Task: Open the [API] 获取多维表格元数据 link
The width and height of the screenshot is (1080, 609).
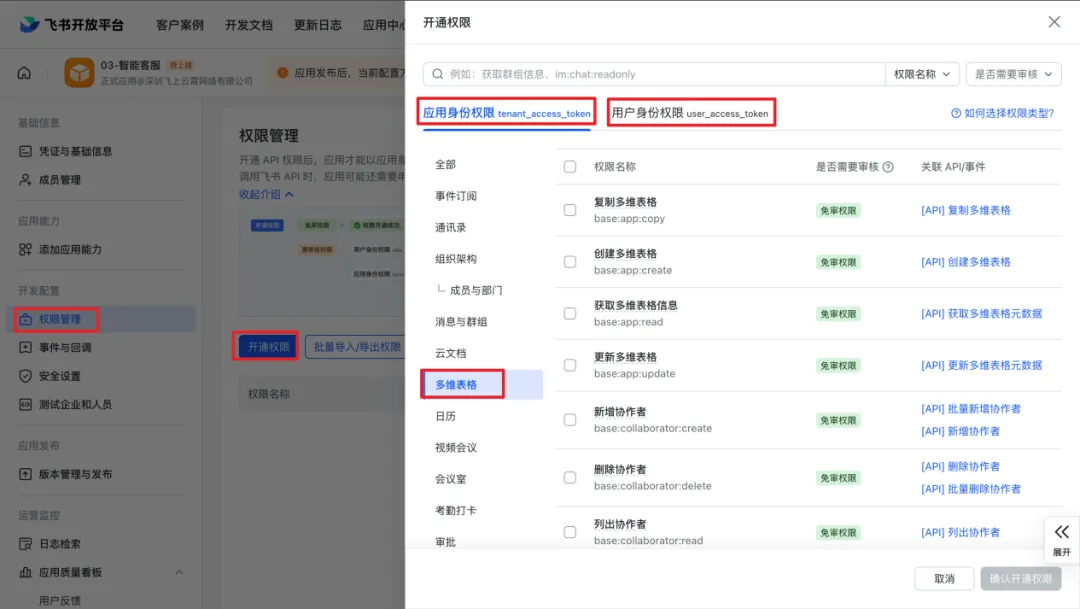Action: click(982, 313)
